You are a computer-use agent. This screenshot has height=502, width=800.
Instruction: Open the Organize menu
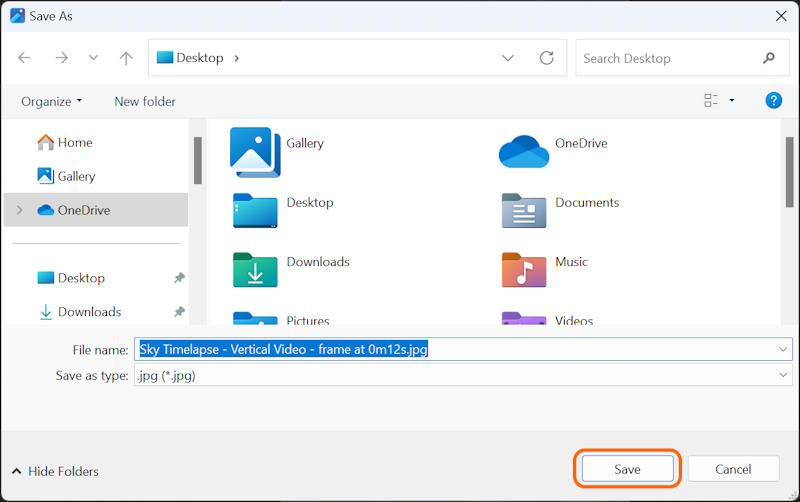(52, 101)
